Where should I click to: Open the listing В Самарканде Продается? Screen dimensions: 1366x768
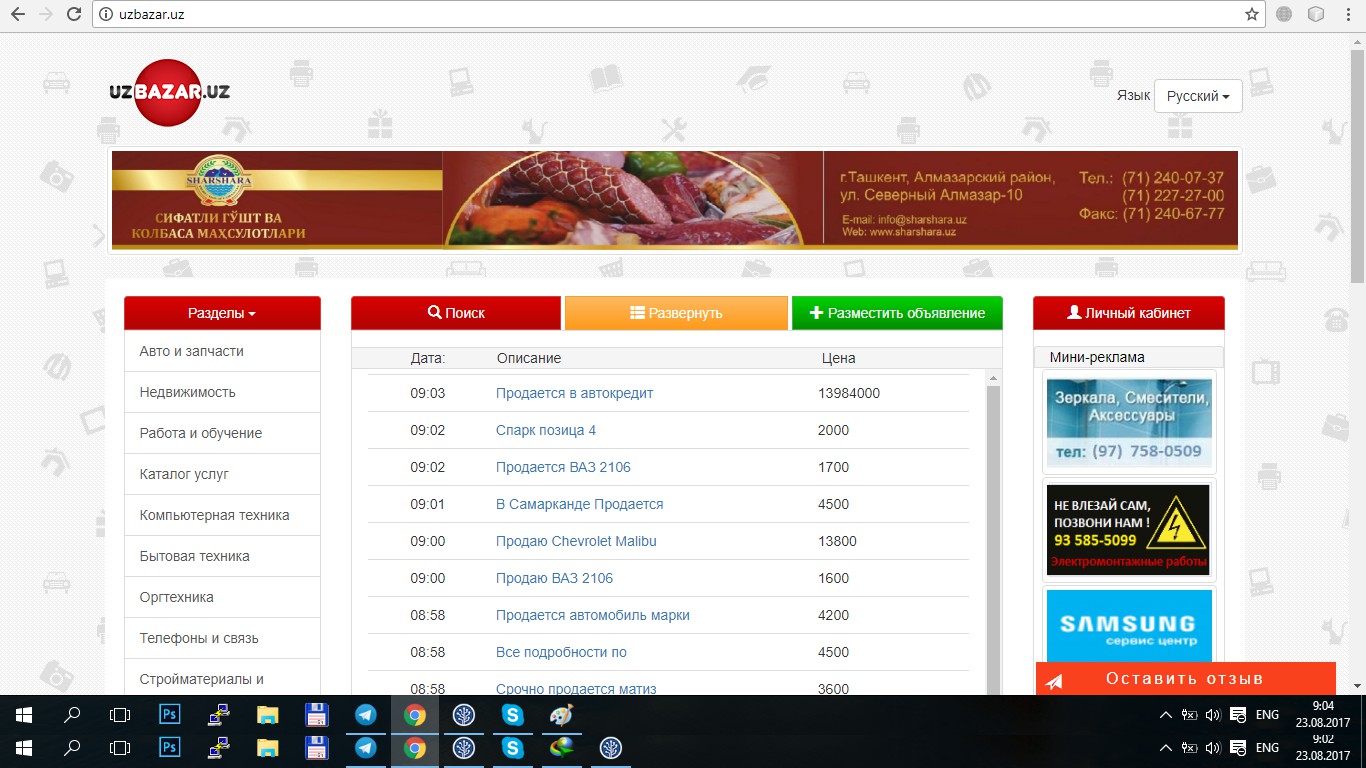(x=580, y=504)
